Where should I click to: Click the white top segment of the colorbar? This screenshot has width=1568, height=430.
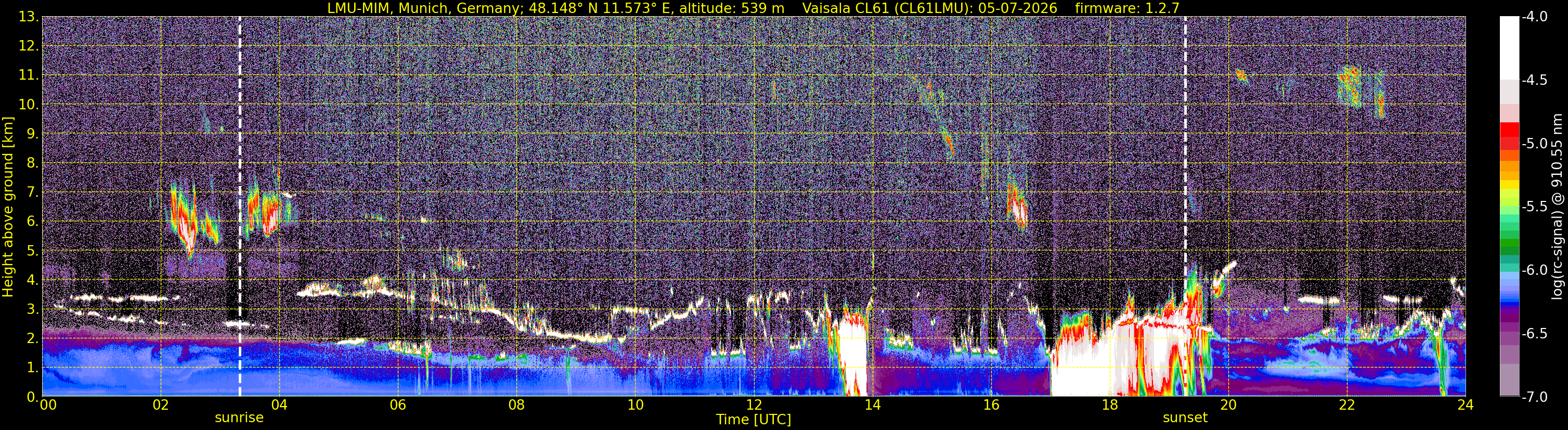pos(1509,48)
